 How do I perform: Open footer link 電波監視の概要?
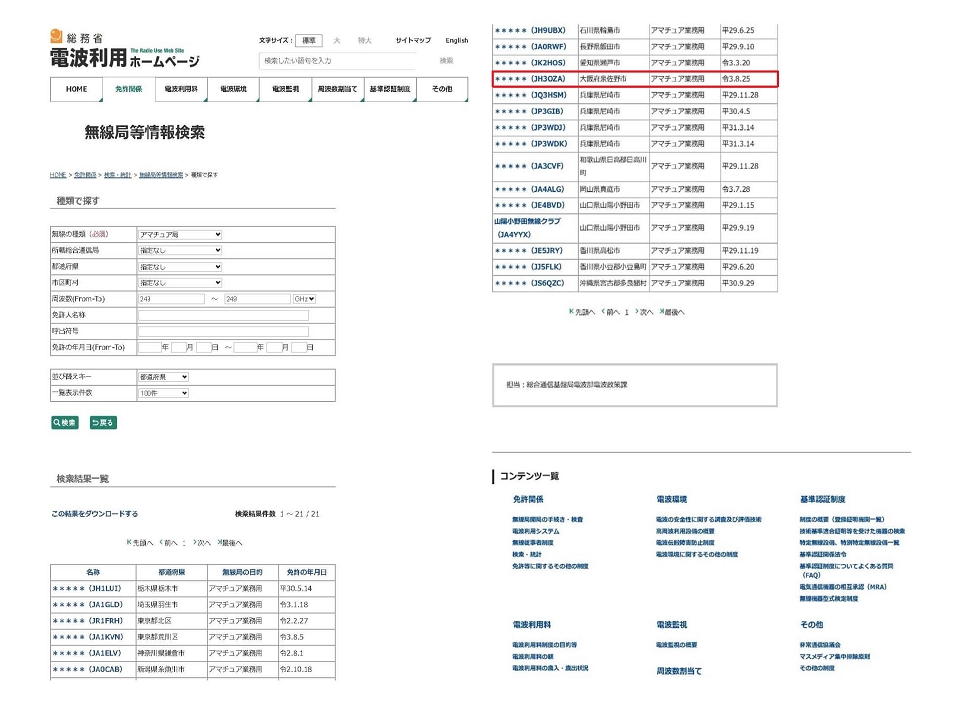coord(677,645)
